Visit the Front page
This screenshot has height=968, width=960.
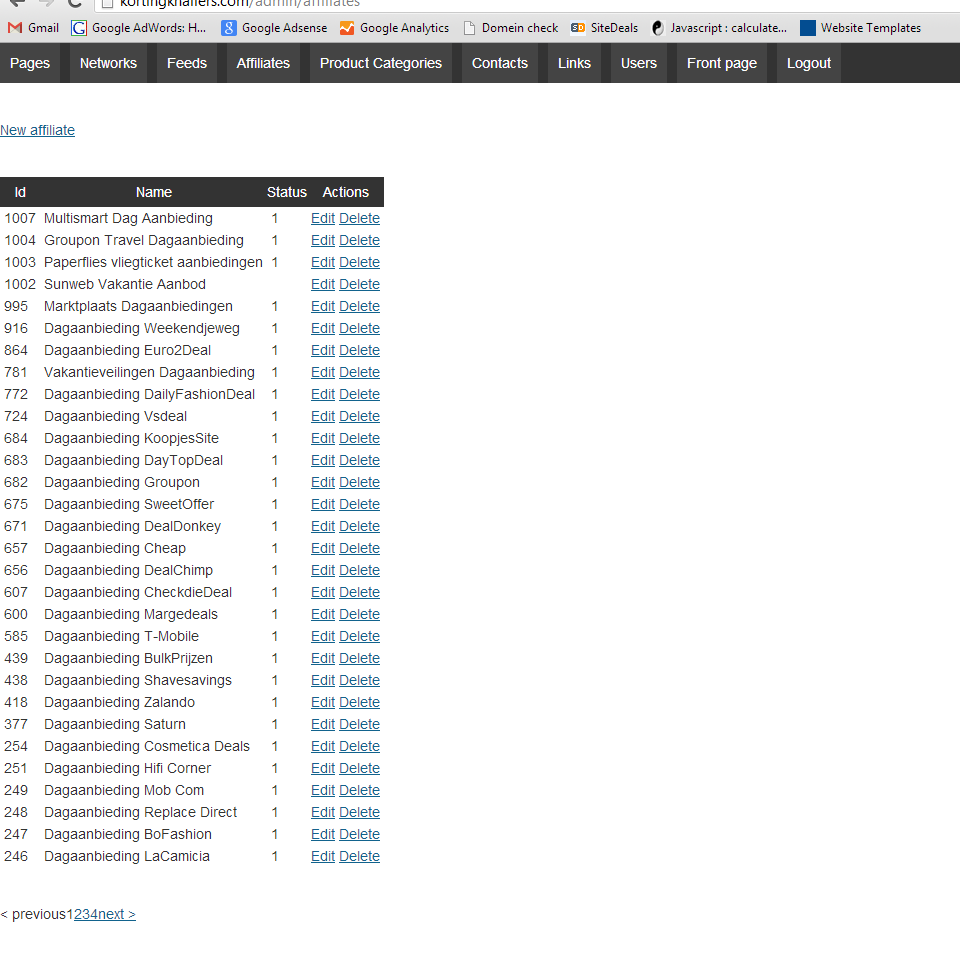pyautogui.click(x=722, y=63)
